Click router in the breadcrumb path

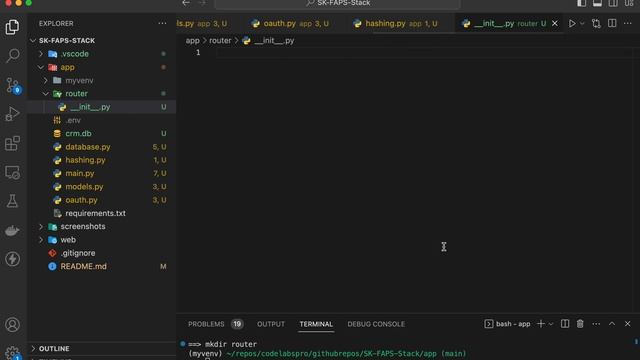pos(220,41)
